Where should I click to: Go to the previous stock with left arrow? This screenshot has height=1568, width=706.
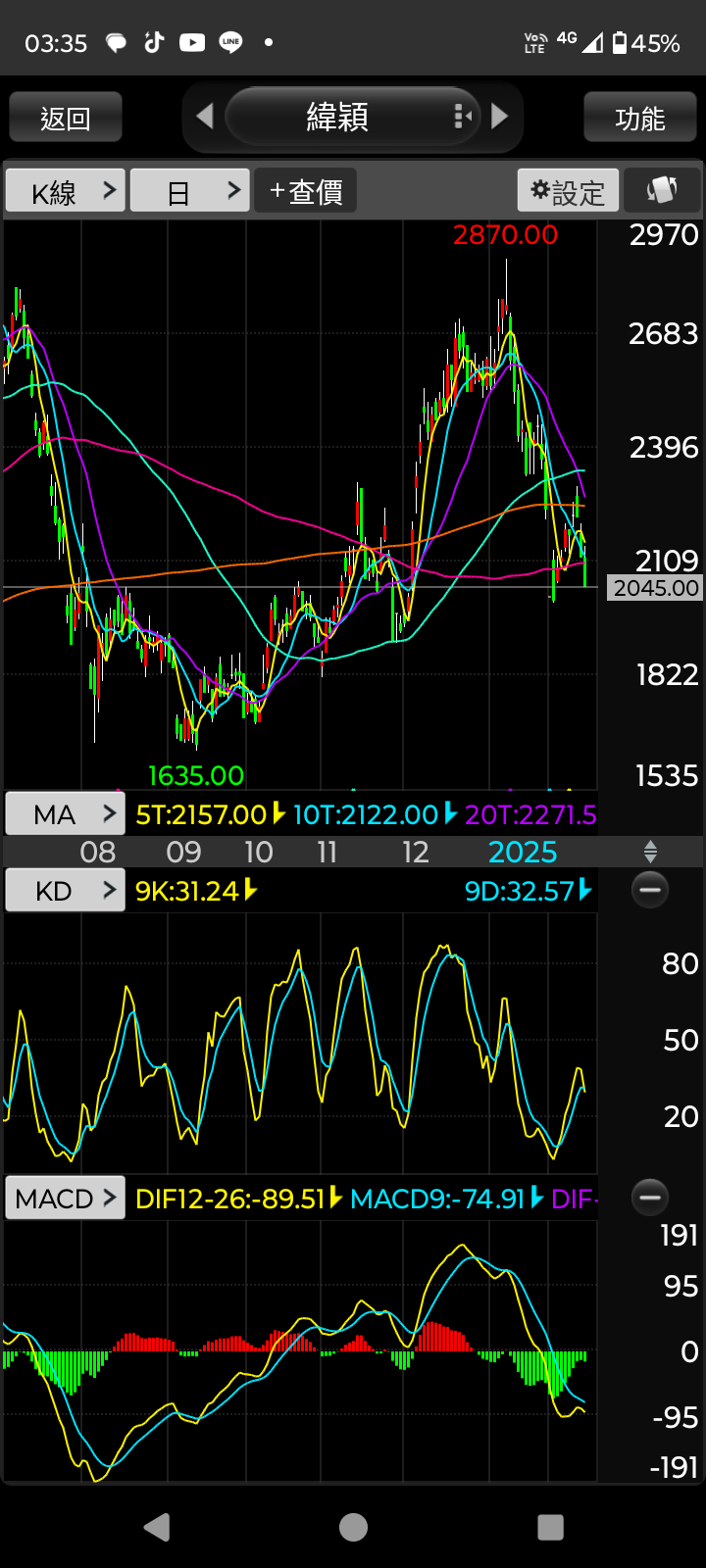(204, 117)
